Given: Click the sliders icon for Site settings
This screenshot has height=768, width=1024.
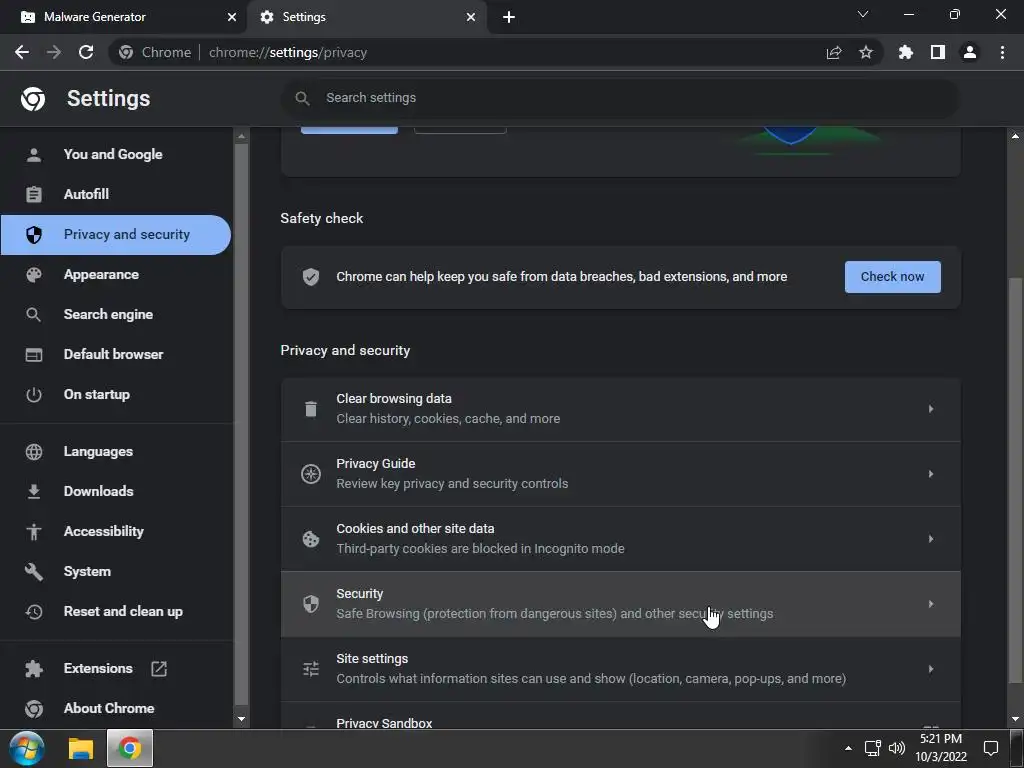Looking at the screenshot, I should (x=311, y=669).
